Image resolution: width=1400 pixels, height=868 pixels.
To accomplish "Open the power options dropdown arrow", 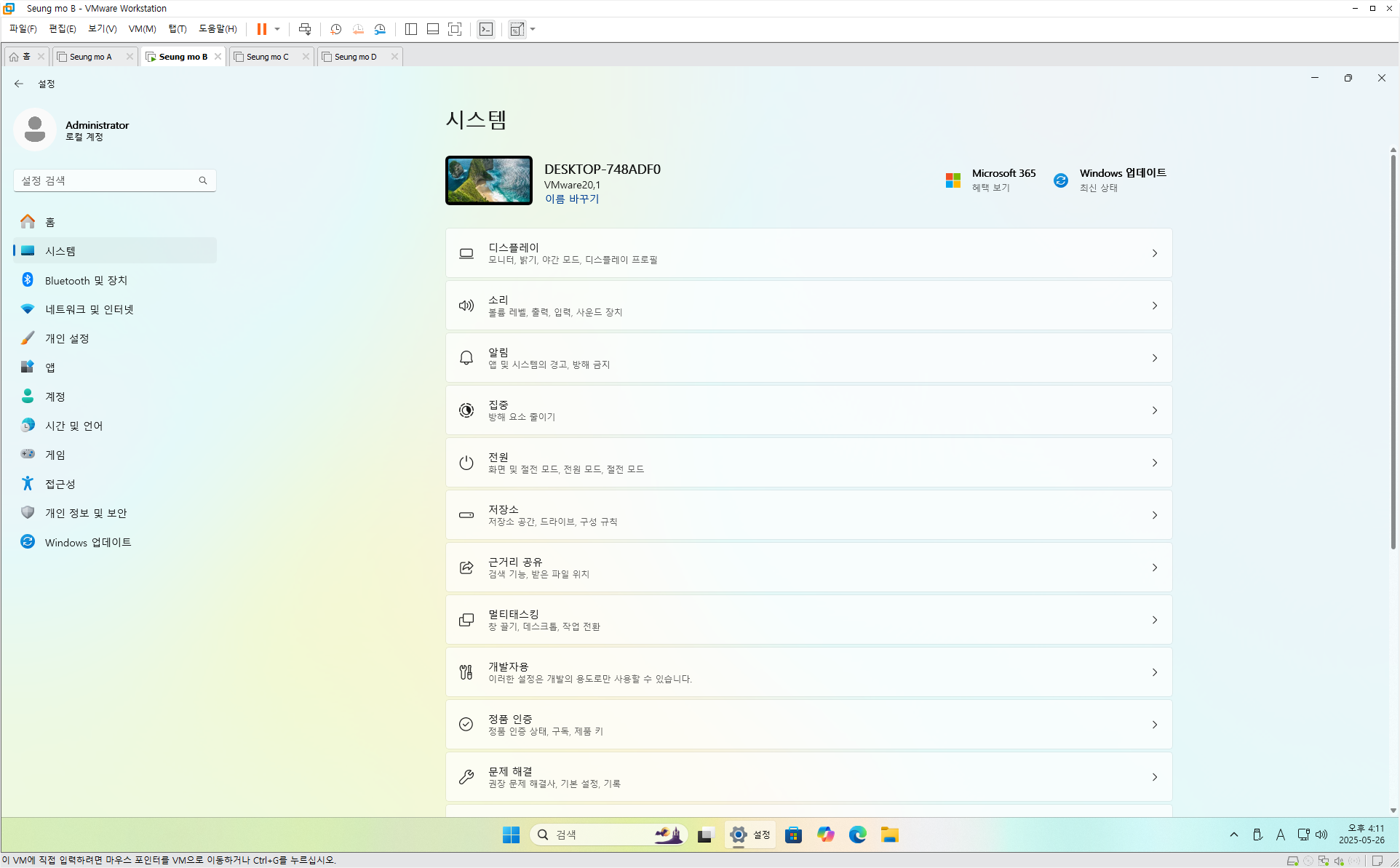I will [x=277, y=29].
